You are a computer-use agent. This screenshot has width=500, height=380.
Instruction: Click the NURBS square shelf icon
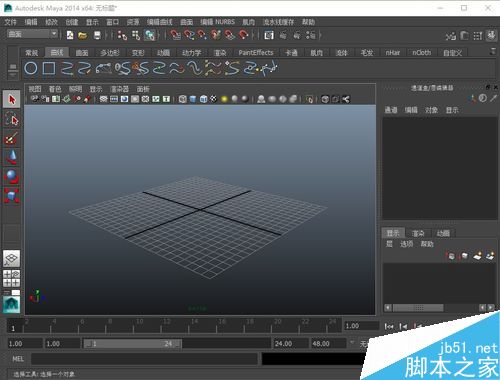49,68
